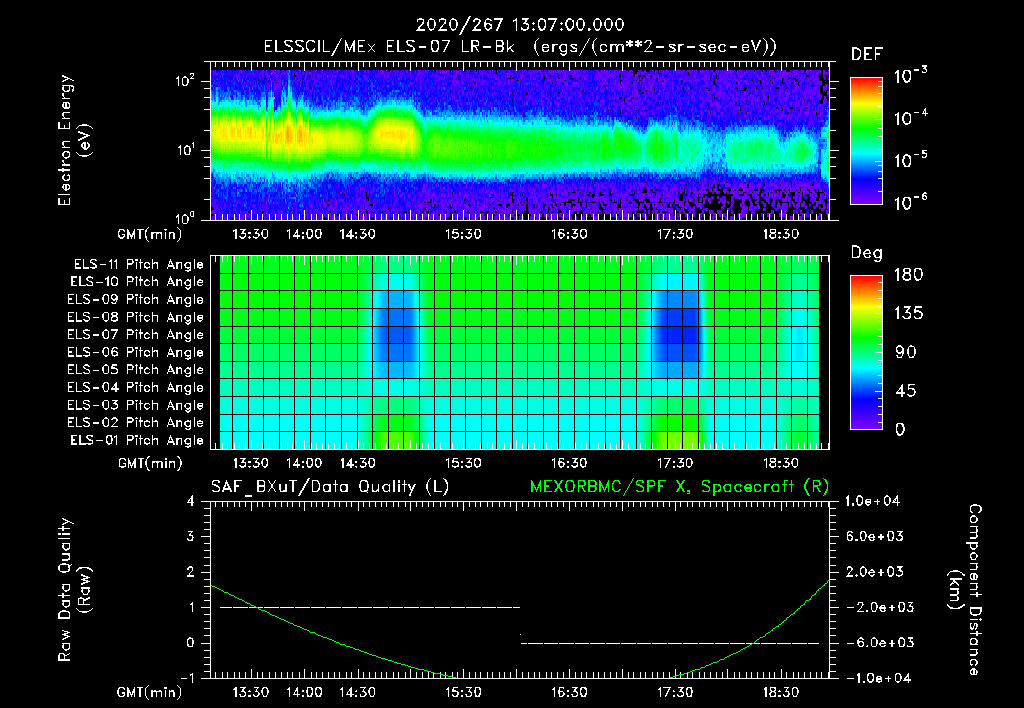Click the GMT(min) label under the bottom plot
Screen dimensions: 1024x708
(x=150, y=693)
